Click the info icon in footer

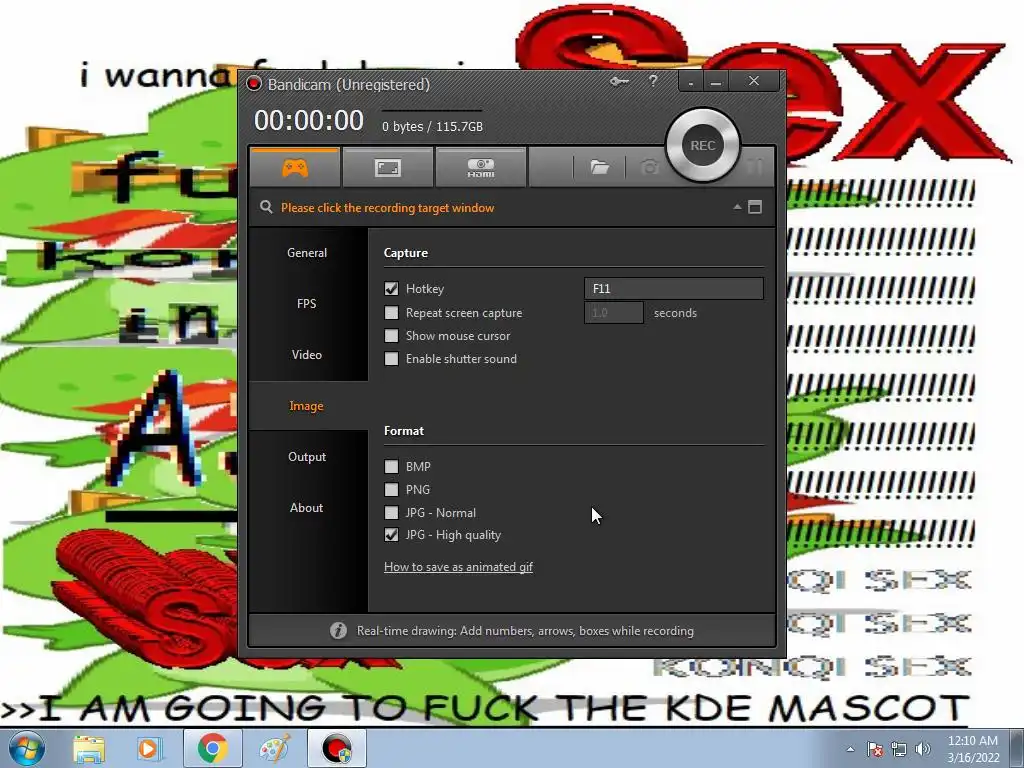(338, 630)
